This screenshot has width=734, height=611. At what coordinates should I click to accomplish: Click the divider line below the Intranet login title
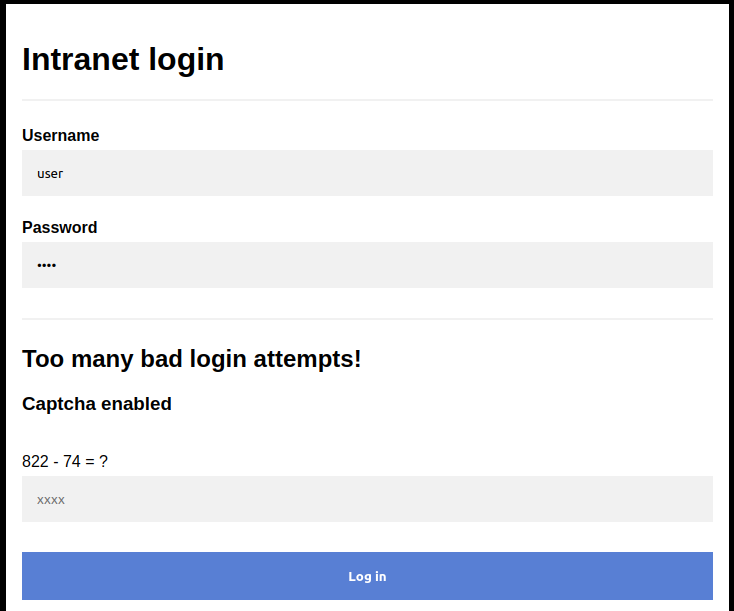click(x=367, y=100)
